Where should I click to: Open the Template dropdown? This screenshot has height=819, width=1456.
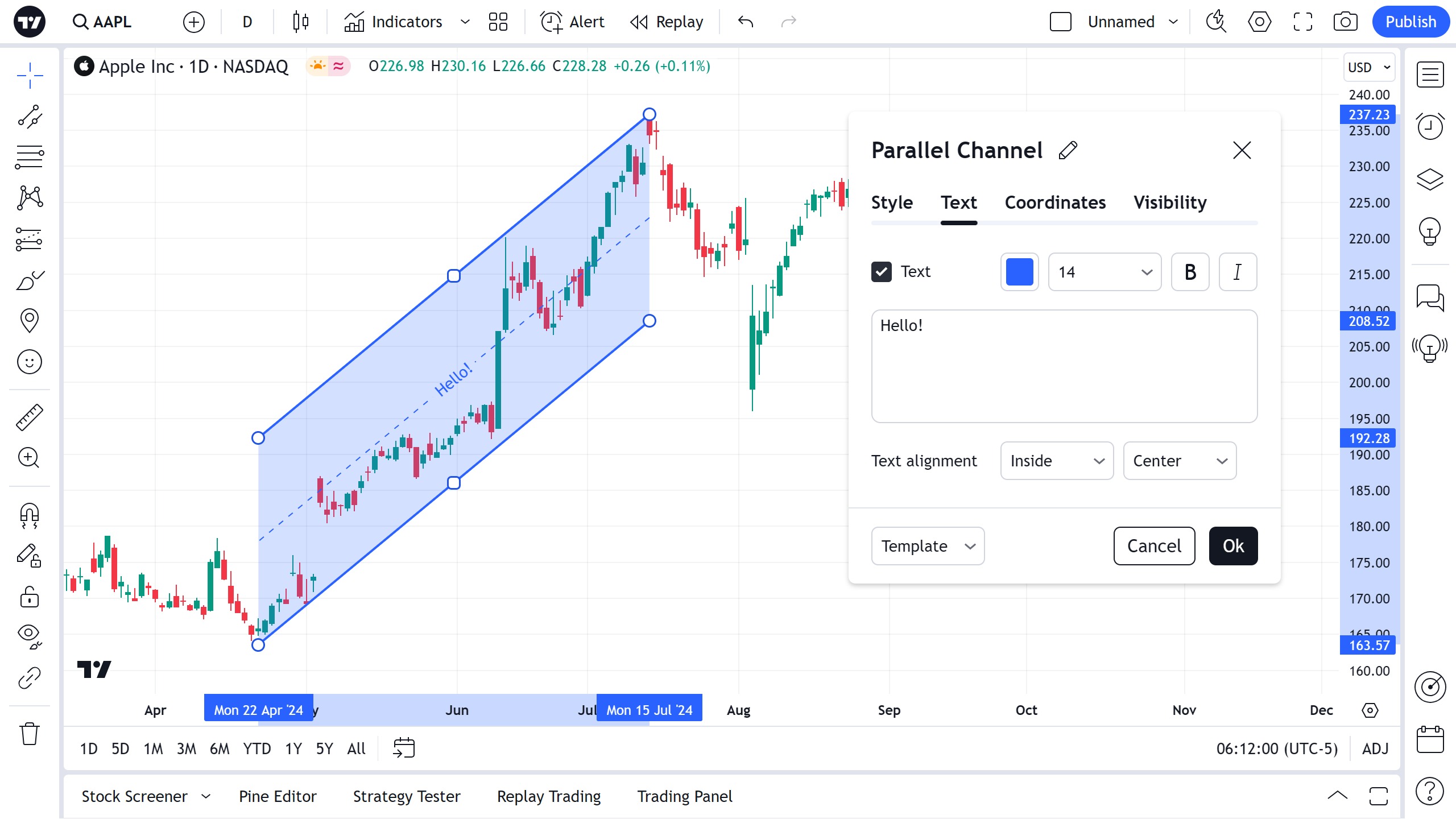click(927, 546)
